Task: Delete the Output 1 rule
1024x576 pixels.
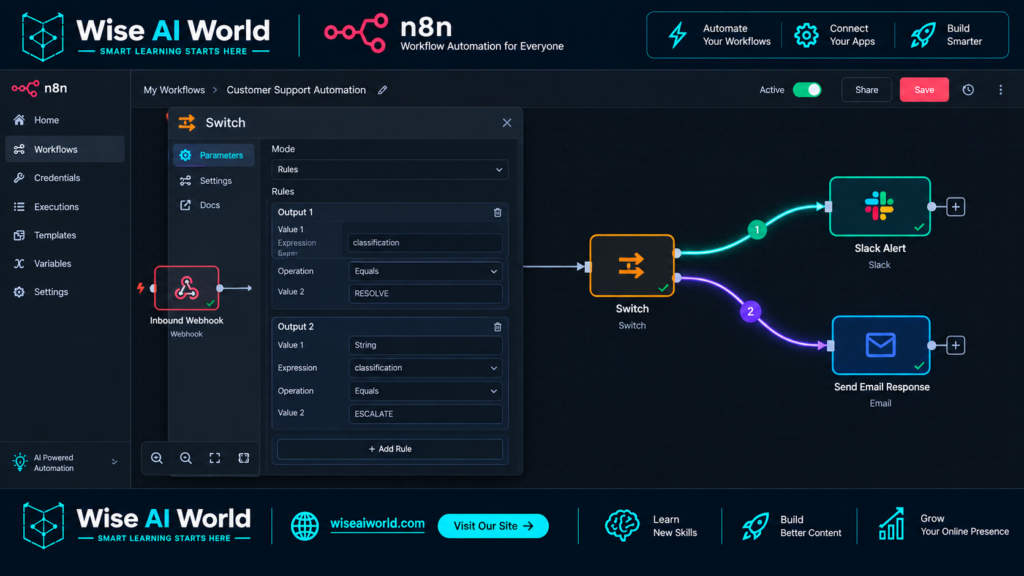Action: pos(498,212)
